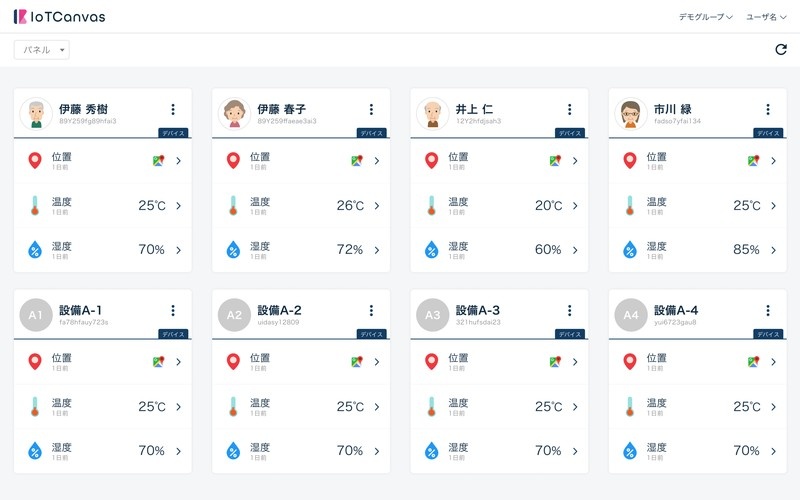Open the three-dot menu for 伊藤 秀樹
The width and height of the screenshot is (800, 500).
point(173,110)
